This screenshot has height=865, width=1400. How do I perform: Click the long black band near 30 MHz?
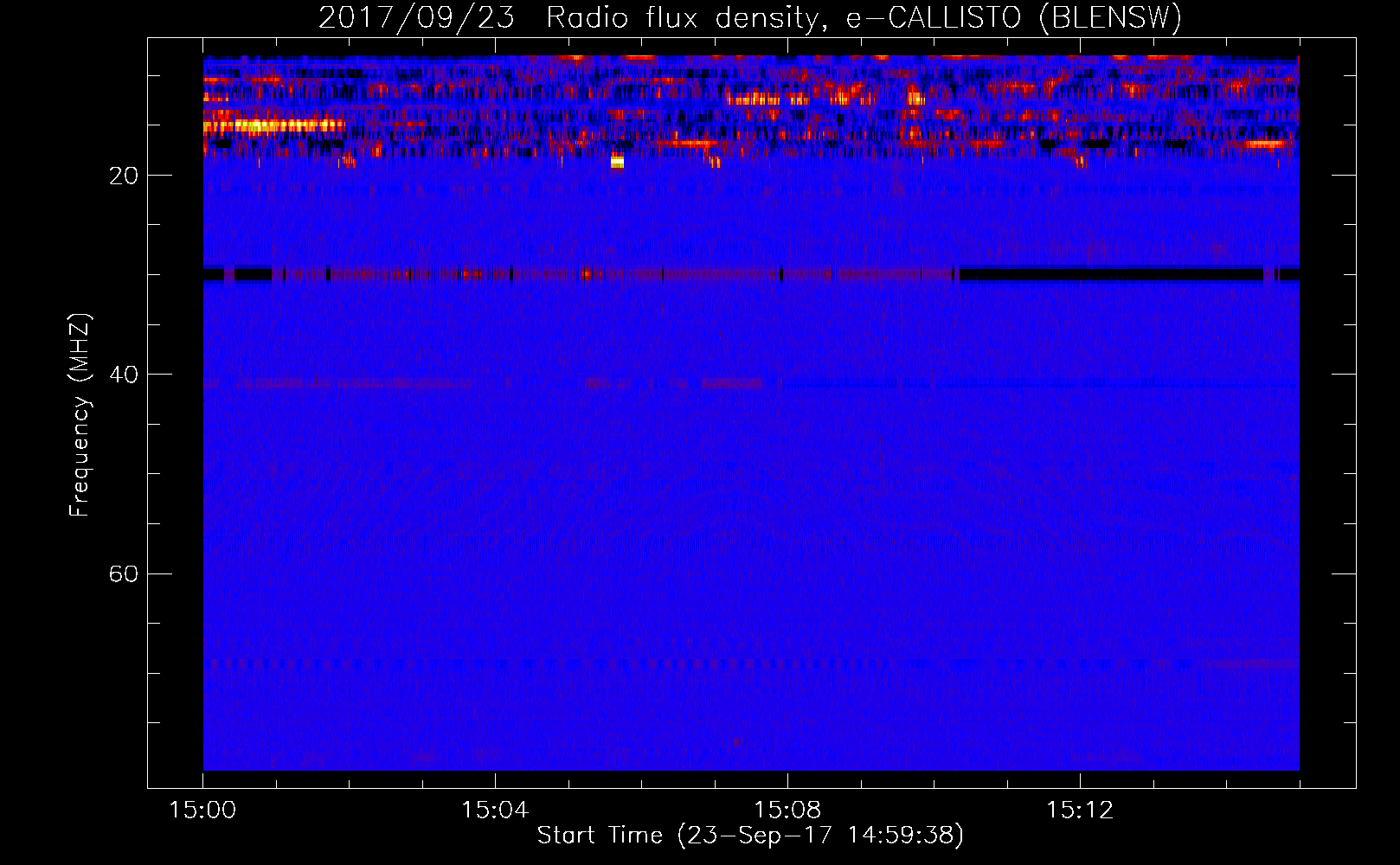coord(1109,275)
